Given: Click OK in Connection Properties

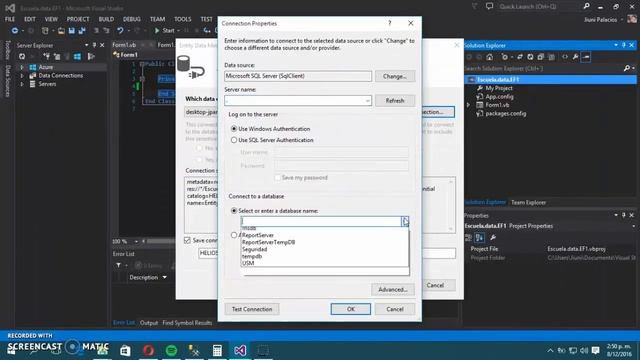Looking at the screenshot, I should coord(351,309).
